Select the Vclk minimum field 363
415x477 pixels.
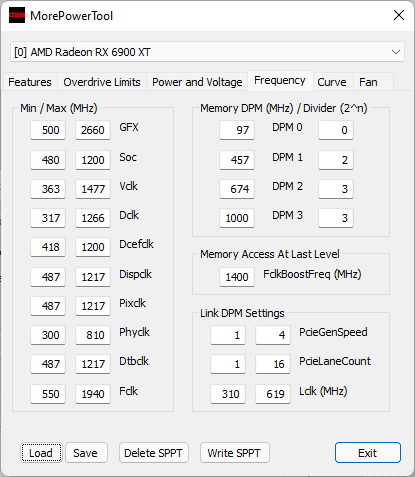coord(48,189)
